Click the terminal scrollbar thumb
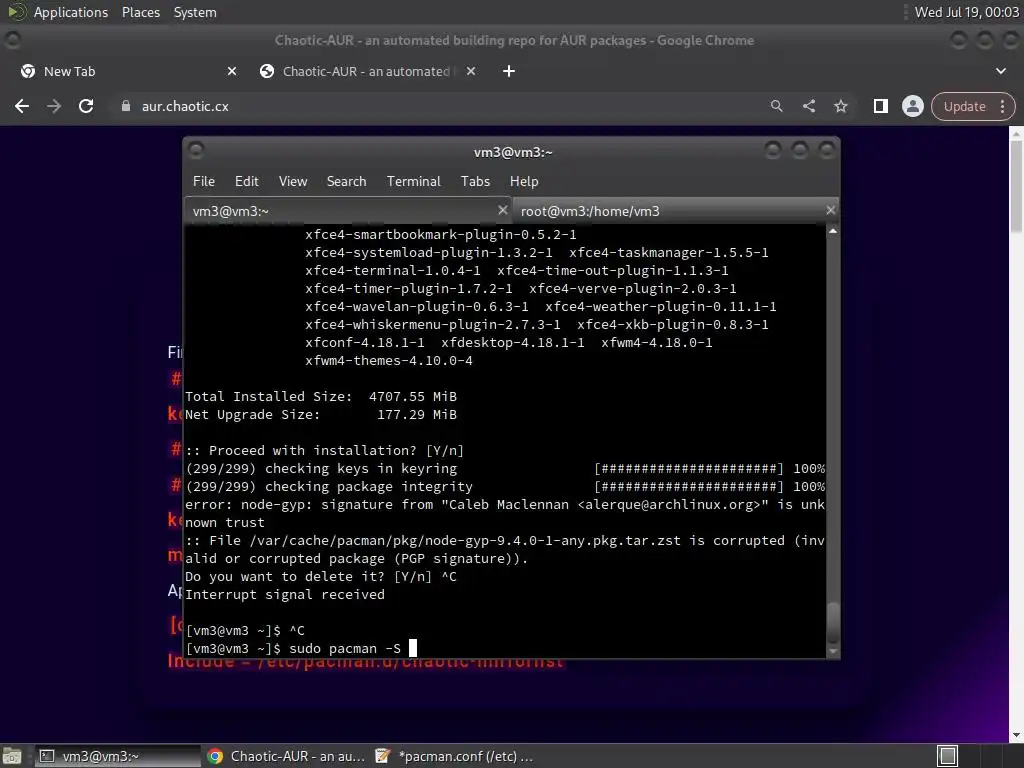Viewport: 1024px width, 768px height. coord(833,623)
